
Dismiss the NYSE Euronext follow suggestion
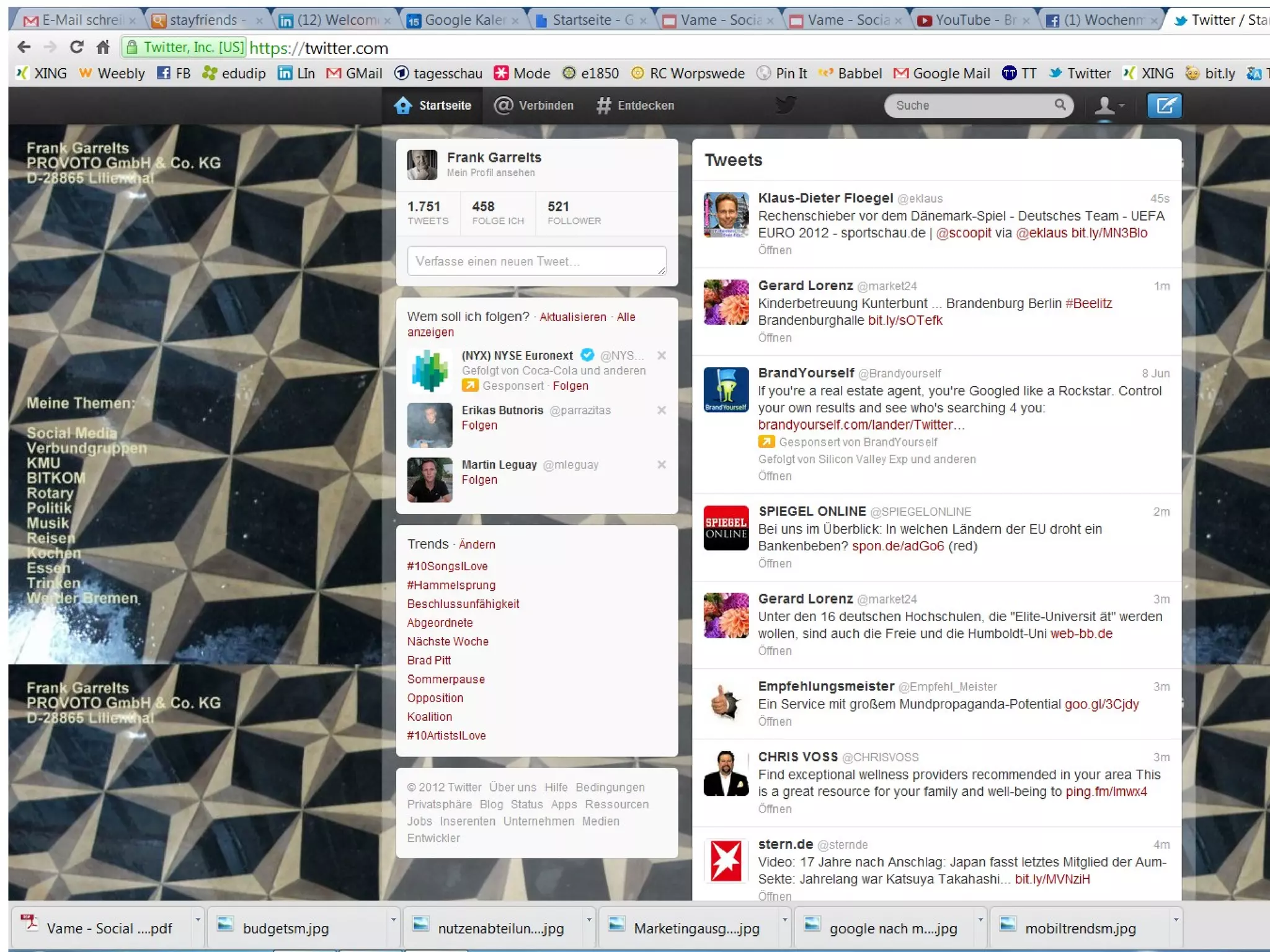click(x=662, y=355)
